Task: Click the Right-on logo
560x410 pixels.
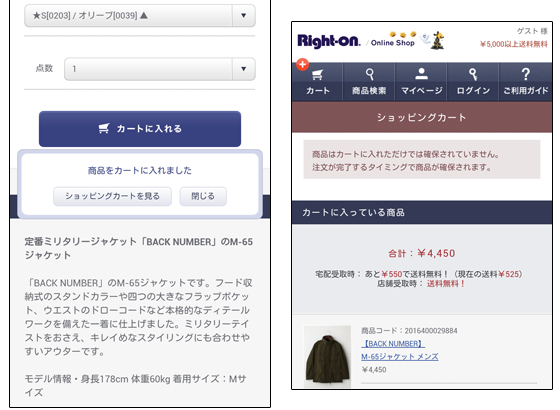Action: [329, 41]
